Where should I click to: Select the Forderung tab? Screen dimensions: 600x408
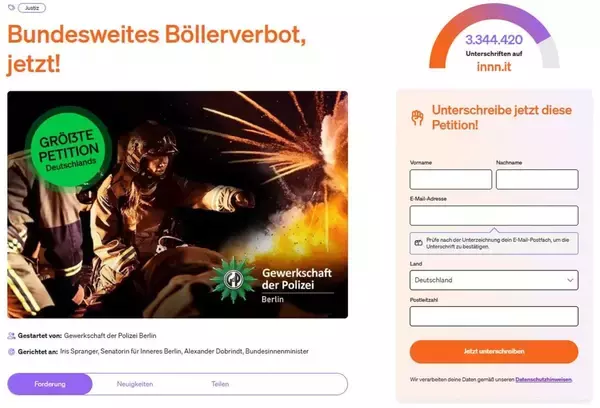(50, 384)
